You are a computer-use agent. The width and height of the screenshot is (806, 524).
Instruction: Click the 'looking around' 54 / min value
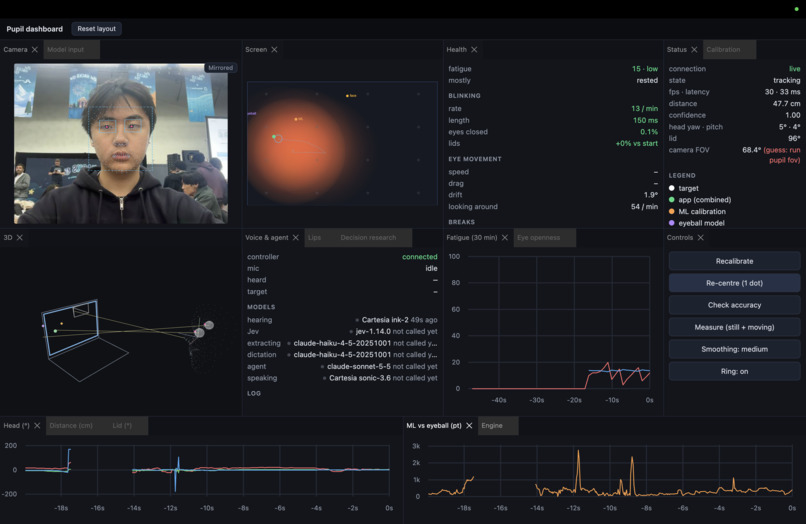point(644,207)
